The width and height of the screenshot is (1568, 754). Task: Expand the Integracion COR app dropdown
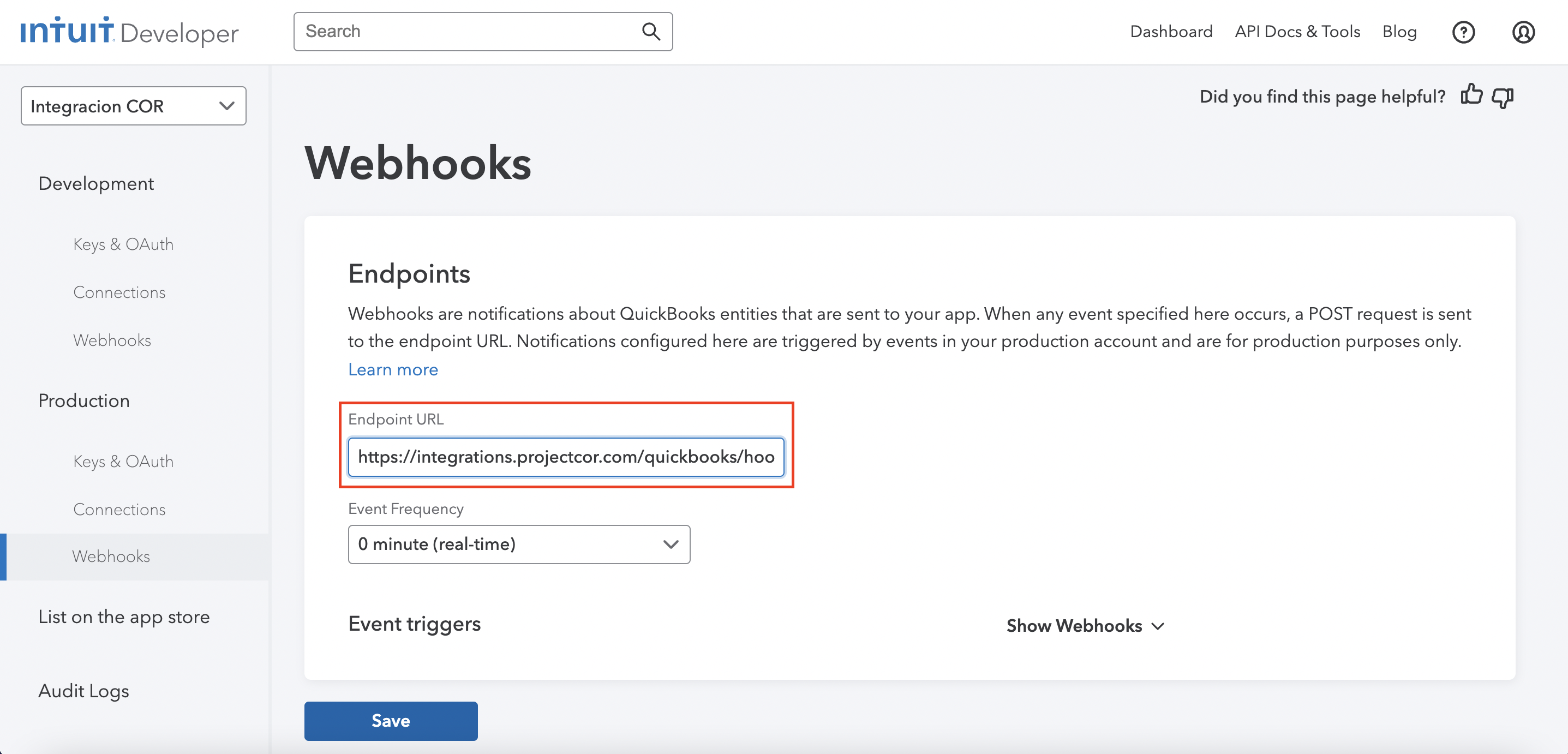pyautogui.click(x=133, y=106)
